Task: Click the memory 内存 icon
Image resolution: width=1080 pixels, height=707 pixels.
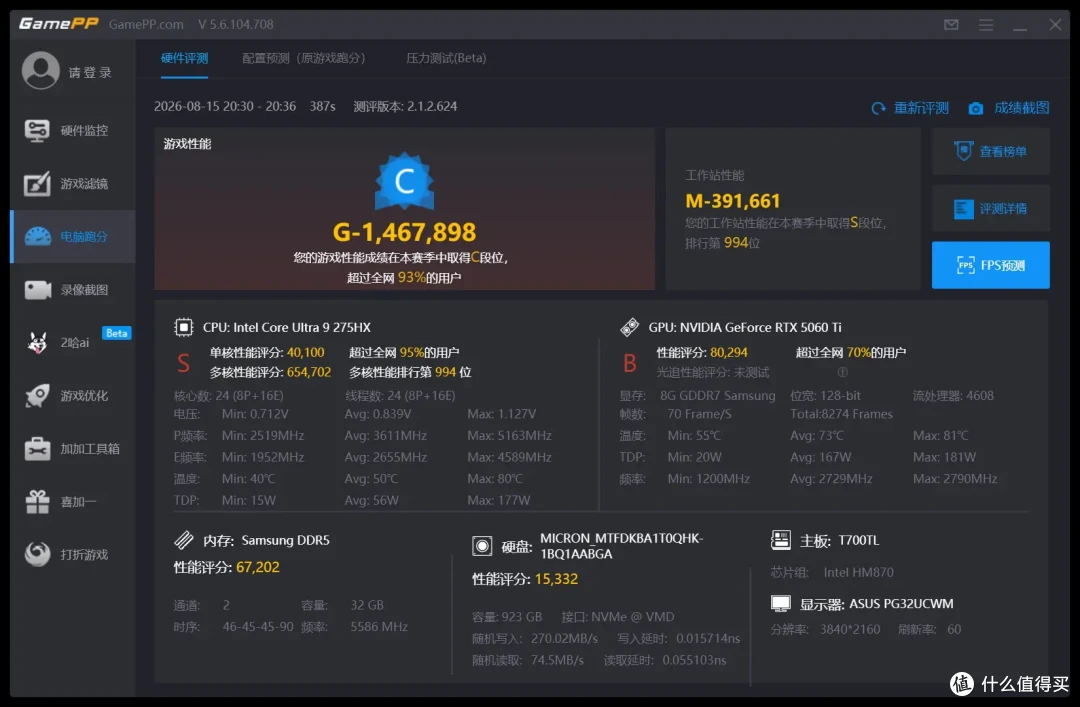Action: 184,540
